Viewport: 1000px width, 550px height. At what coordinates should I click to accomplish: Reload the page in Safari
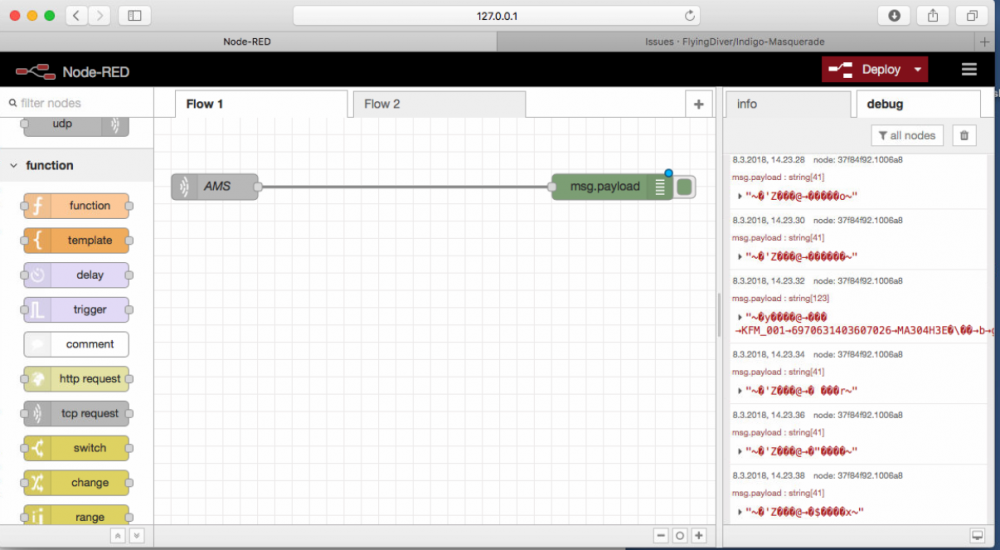689,16
